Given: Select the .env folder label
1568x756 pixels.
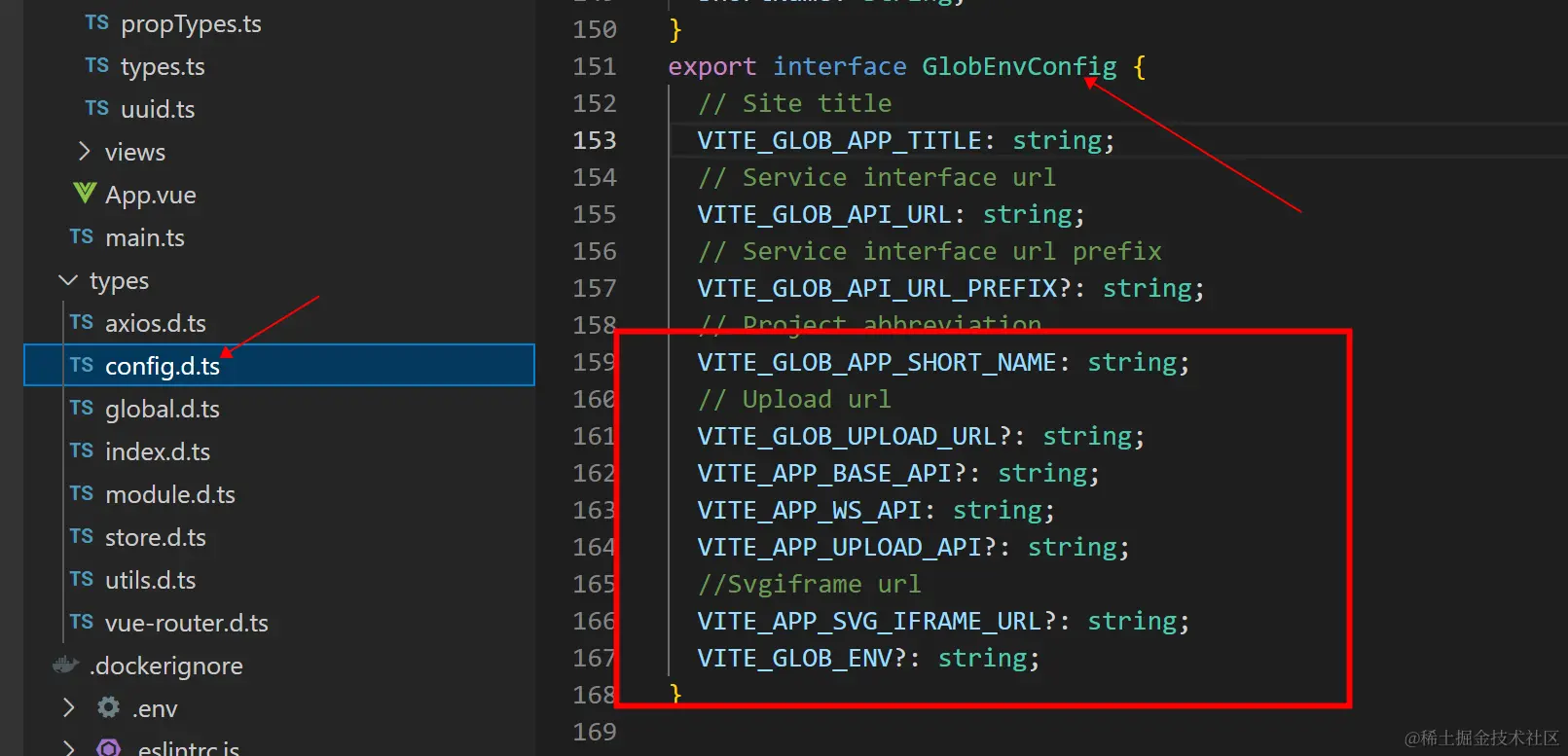Looking at the screenshot, I should (155, 709).
